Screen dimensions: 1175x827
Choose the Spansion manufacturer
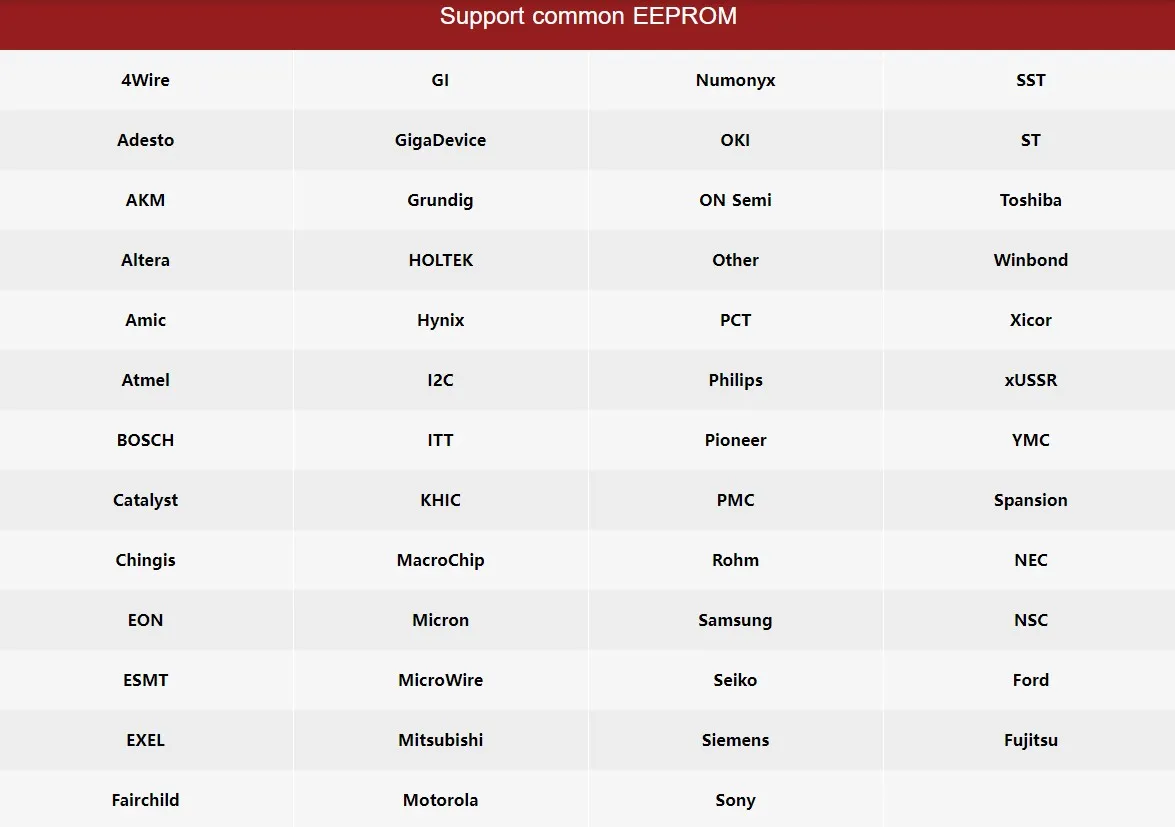click(1030, 500)
